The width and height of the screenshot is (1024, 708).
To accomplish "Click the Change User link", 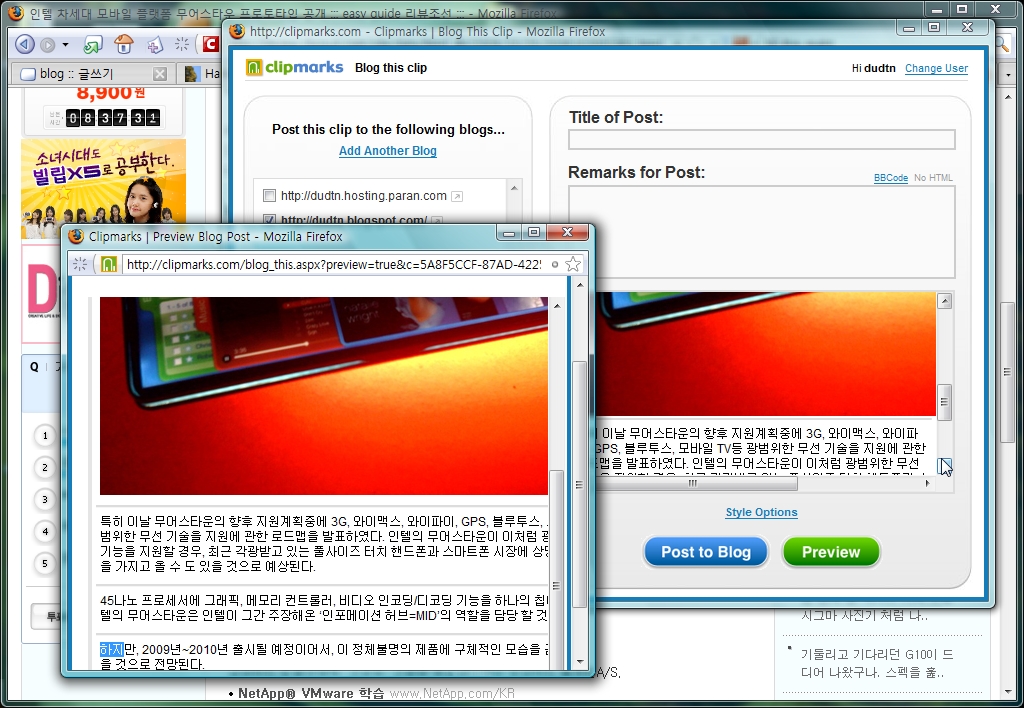I will point(936,68).
